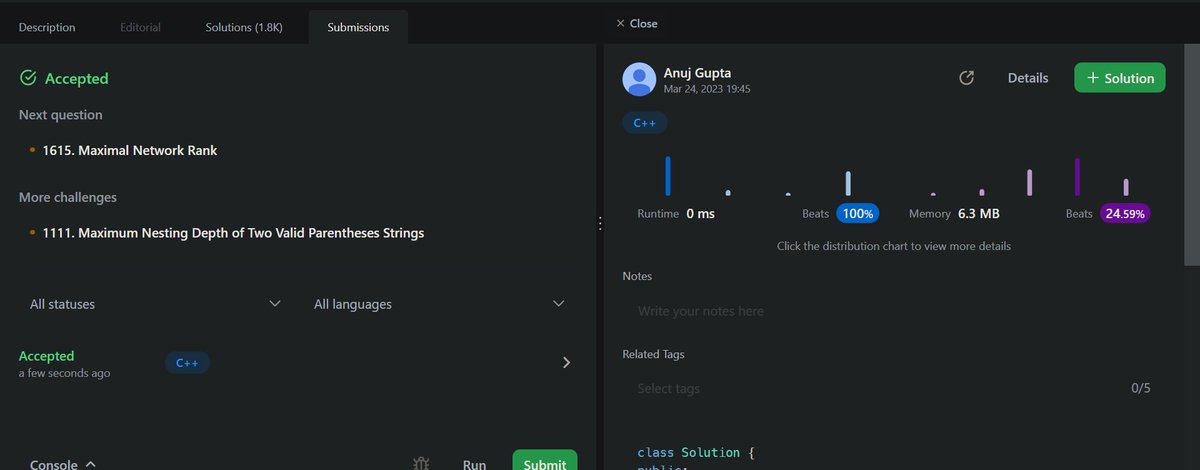The height and width of the screenshot is (470, 1200).
Task: Click the debug bug icon
Action: click(422, 464)
